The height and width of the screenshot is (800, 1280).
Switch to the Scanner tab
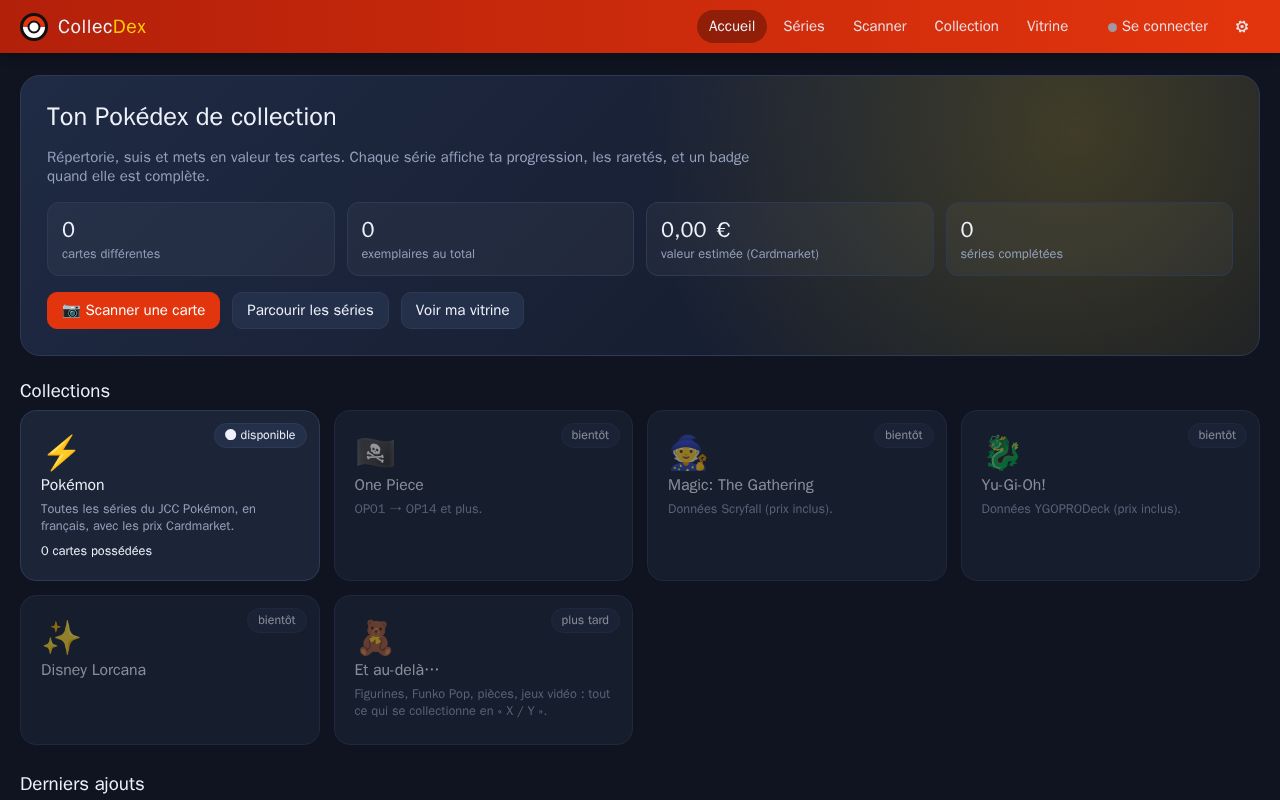[880, 27]
